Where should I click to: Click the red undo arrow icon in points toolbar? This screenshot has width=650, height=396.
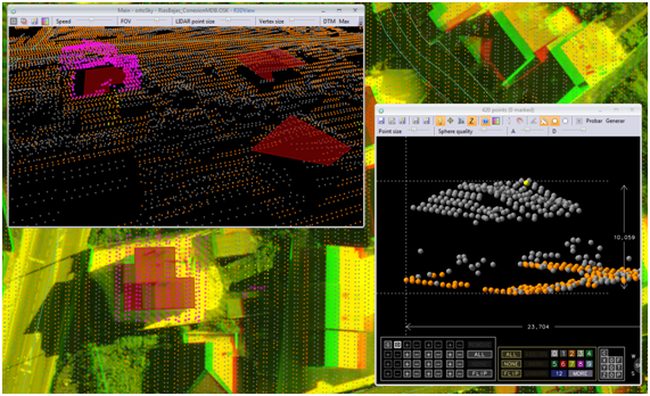520,121
